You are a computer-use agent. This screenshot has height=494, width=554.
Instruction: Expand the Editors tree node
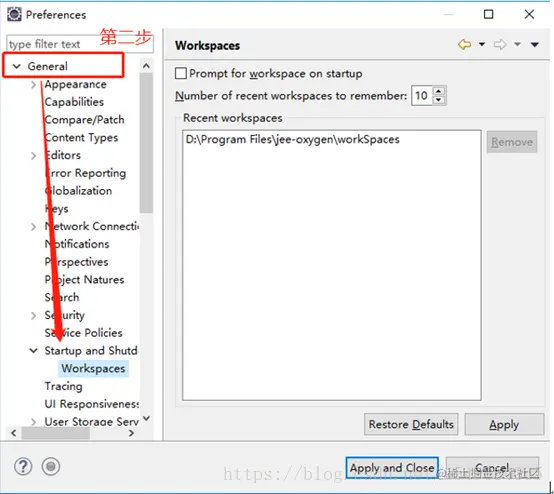tap(34, 155)
